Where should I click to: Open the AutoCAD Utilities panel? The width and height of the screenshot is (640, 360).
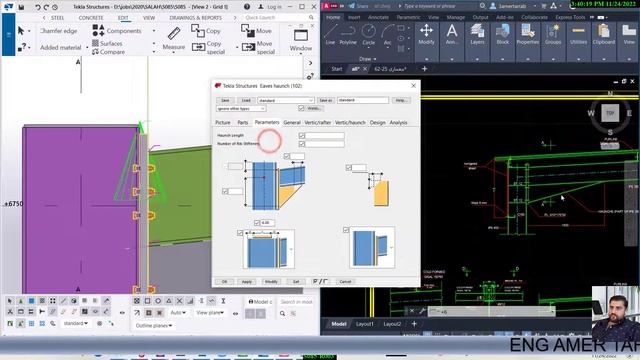[x=578, y=35]
